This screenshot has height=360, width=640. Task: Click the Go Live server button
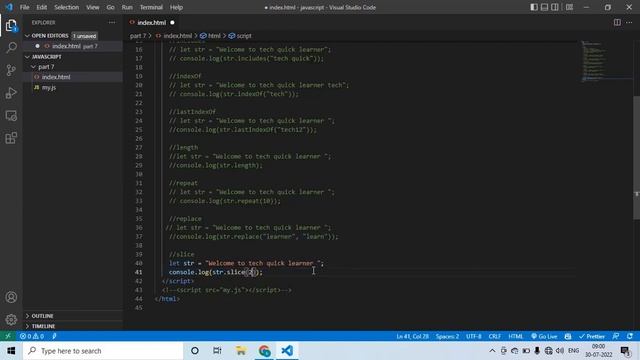coord(544,336)
